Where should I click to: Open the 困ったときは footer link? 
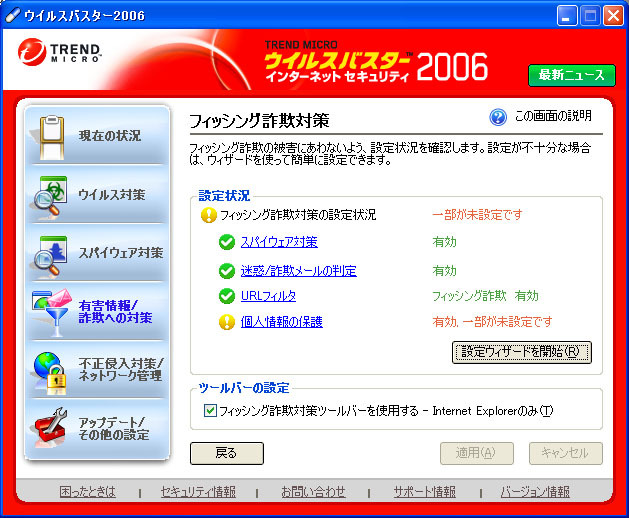[x=87, y=492]
